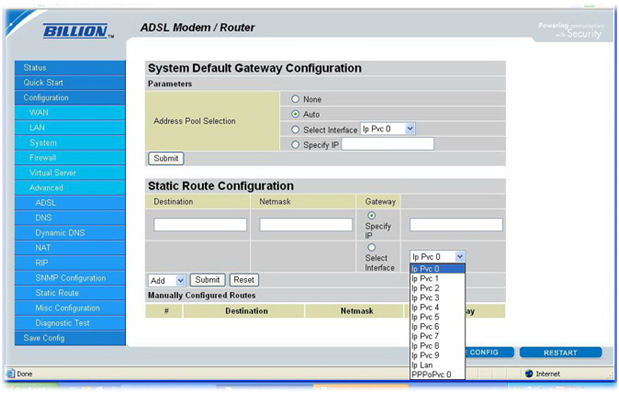The height and width of the screenshot is (394, 619).
Task: Click the Specify IP field for default gateway
Action: point(388,144)
